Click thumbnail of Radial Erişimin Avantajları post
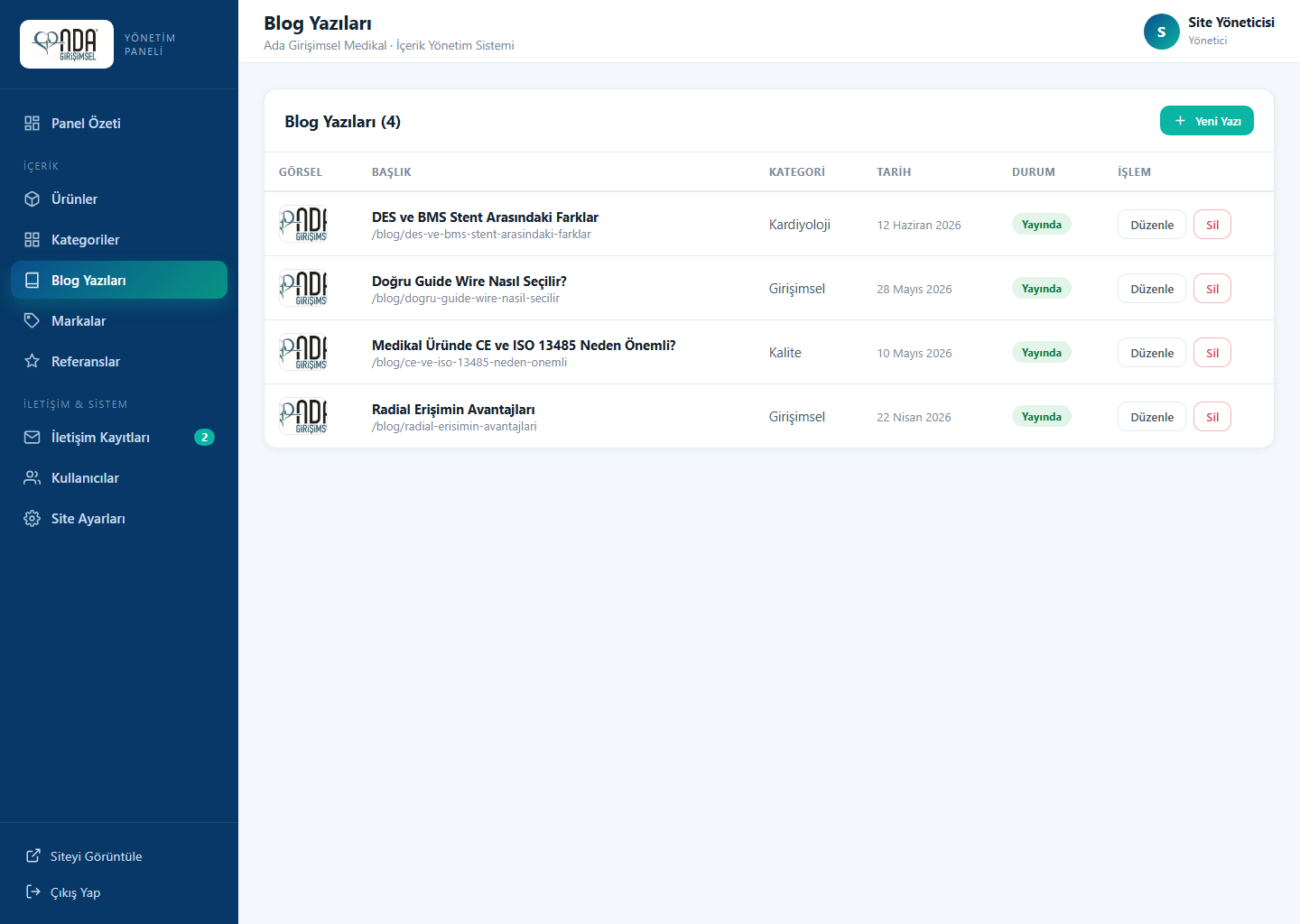 303,417
